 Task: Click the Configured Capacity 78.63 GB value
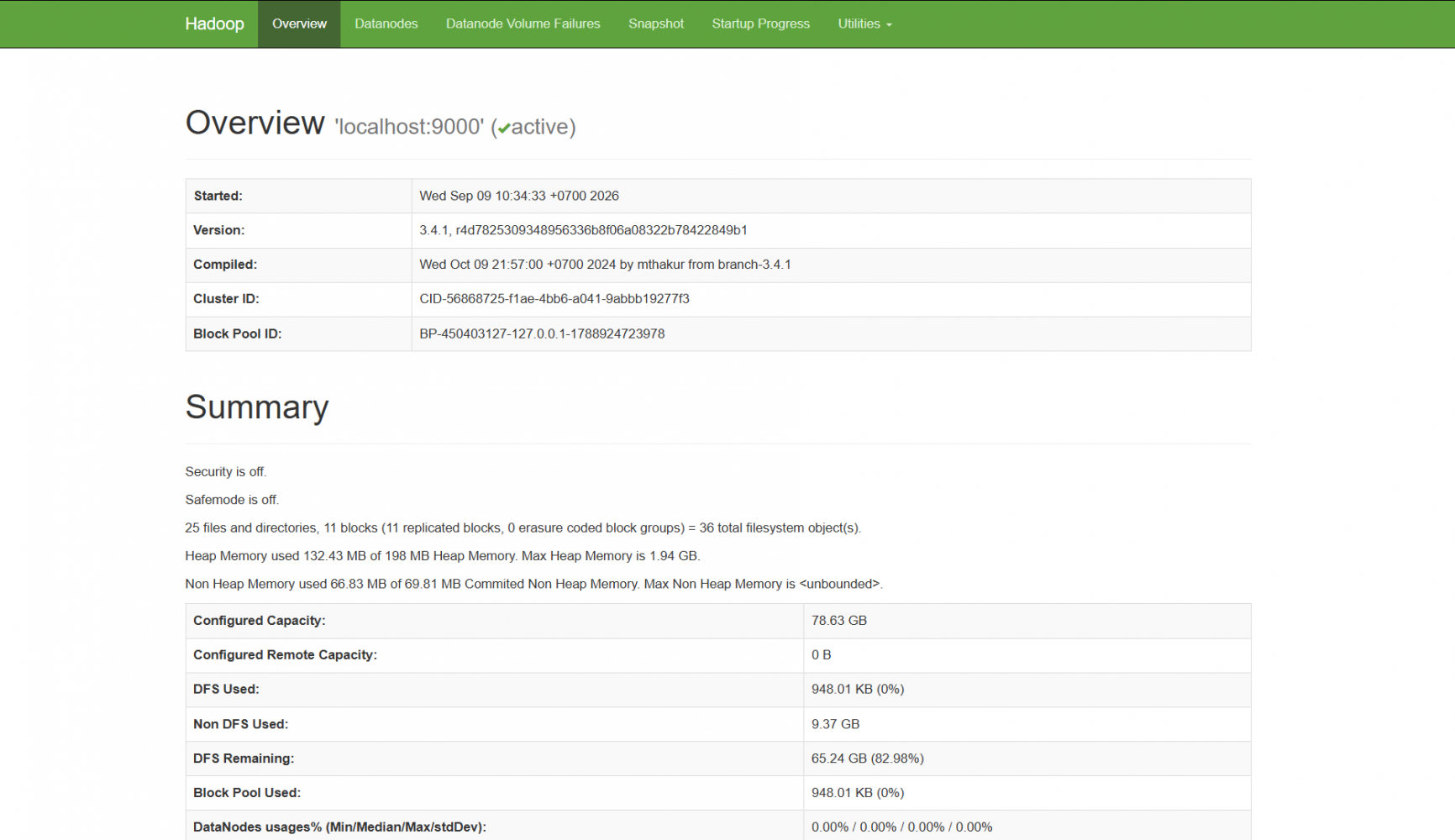[839, 620]
